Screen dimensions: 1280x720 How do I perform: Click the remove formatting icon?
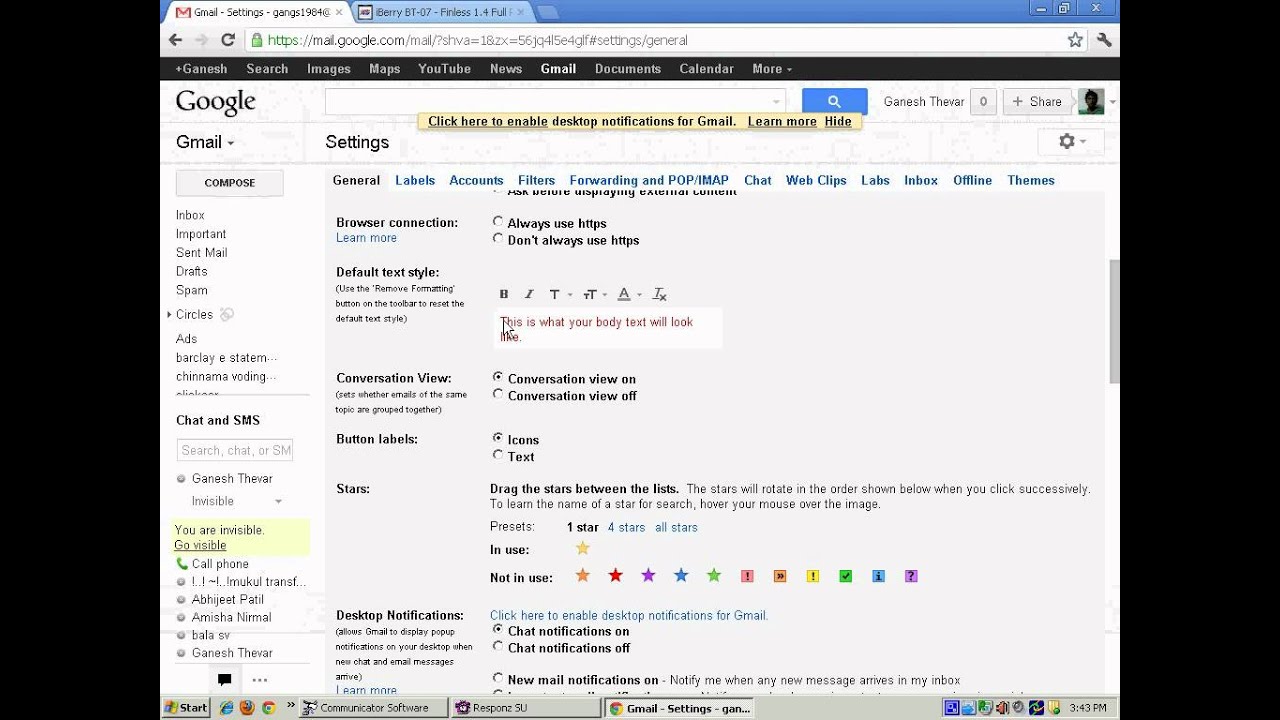[659, 294]
